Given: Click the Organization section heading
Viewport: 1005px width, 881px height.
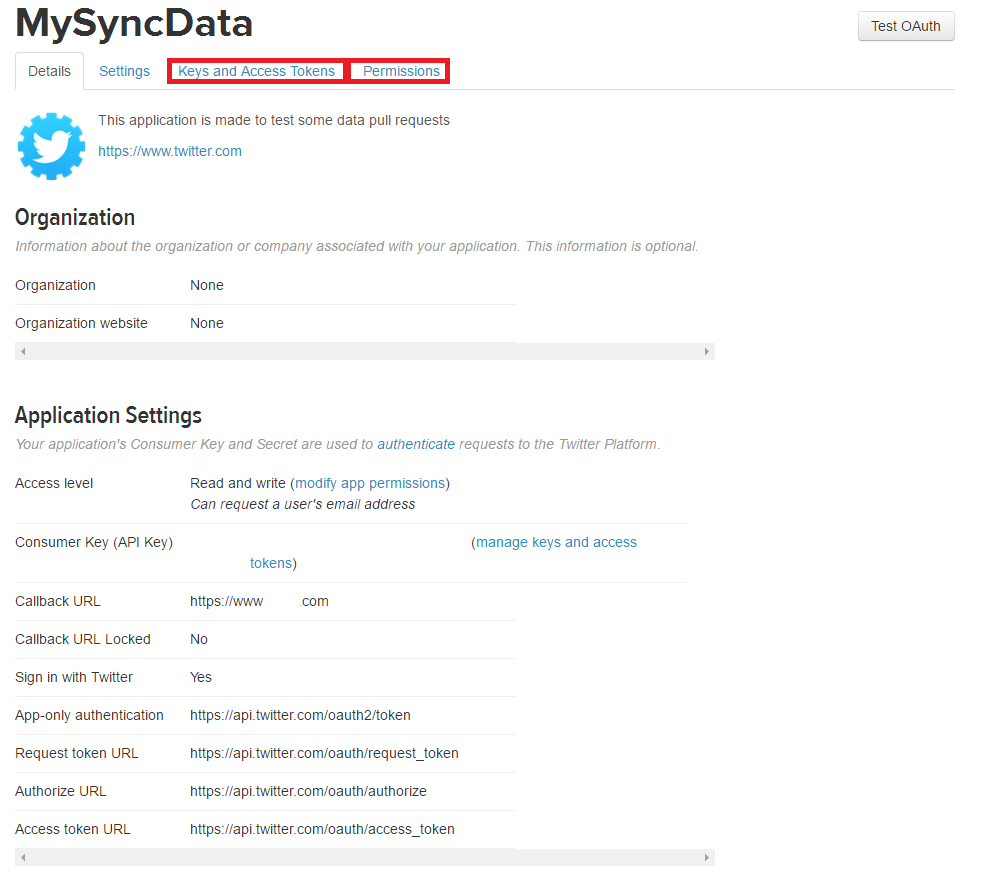Looking at the screenshot, I should (75, 218).
